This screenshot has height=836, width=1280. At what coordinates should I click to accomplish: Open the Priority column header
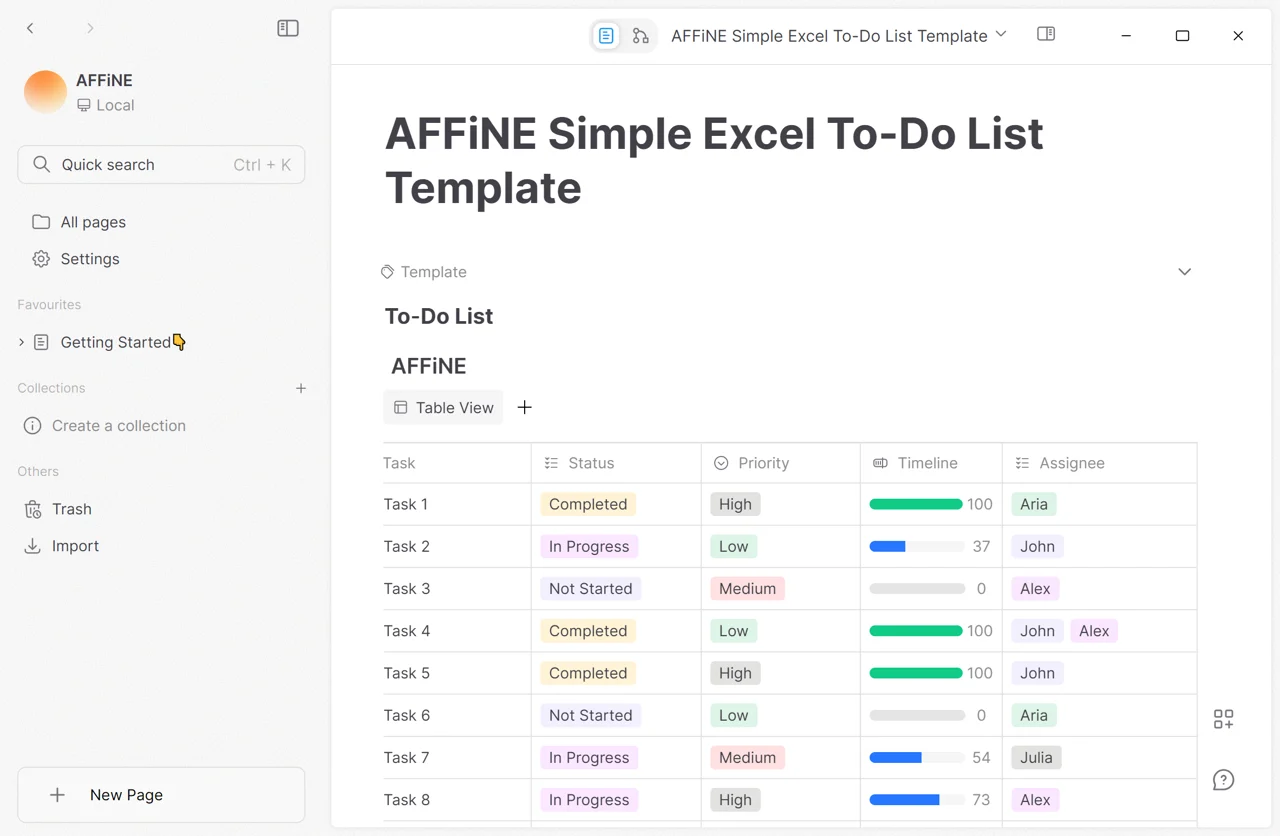click(781, 463)
